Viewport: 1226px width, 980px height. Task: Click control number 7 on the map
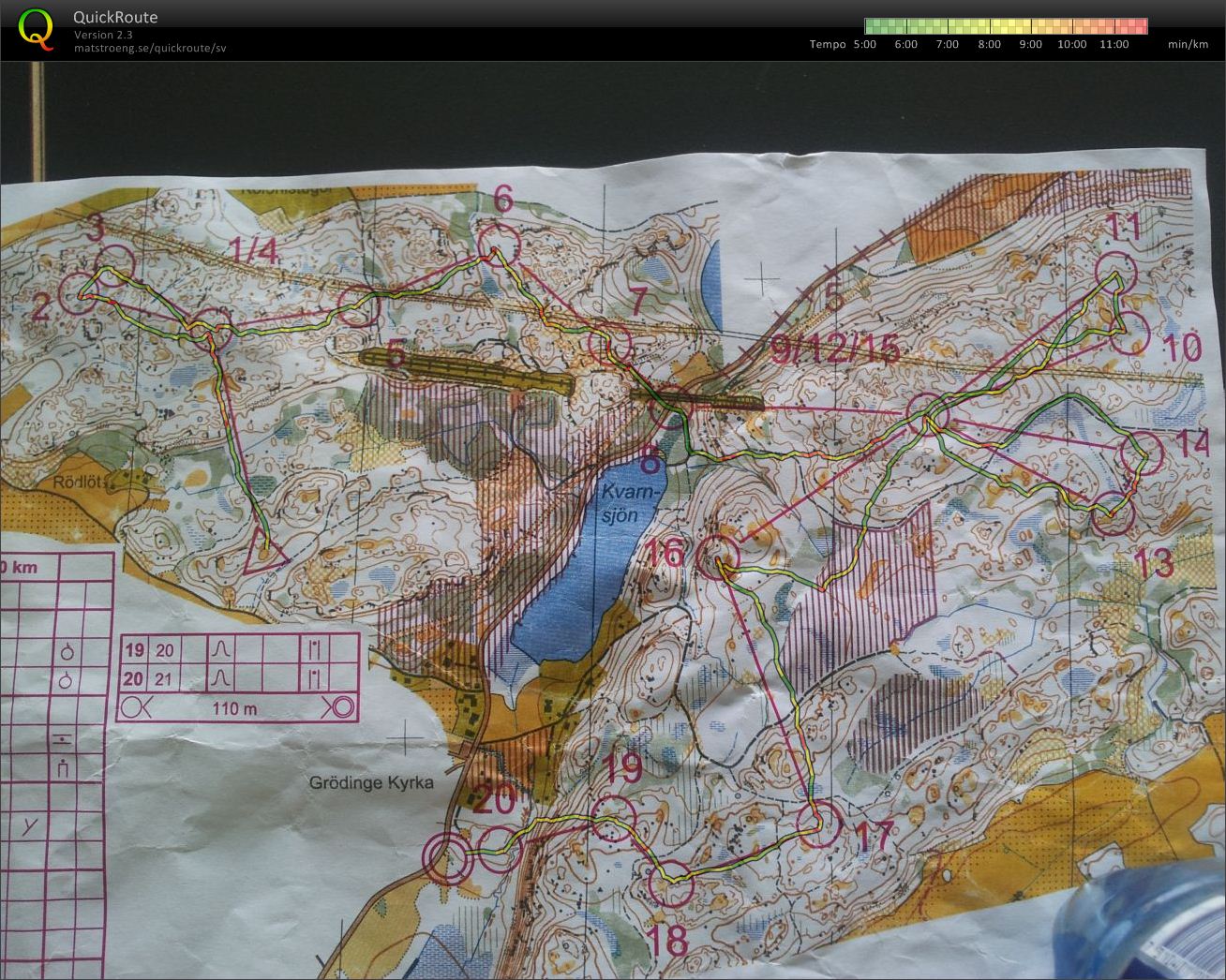pos(638,302)
